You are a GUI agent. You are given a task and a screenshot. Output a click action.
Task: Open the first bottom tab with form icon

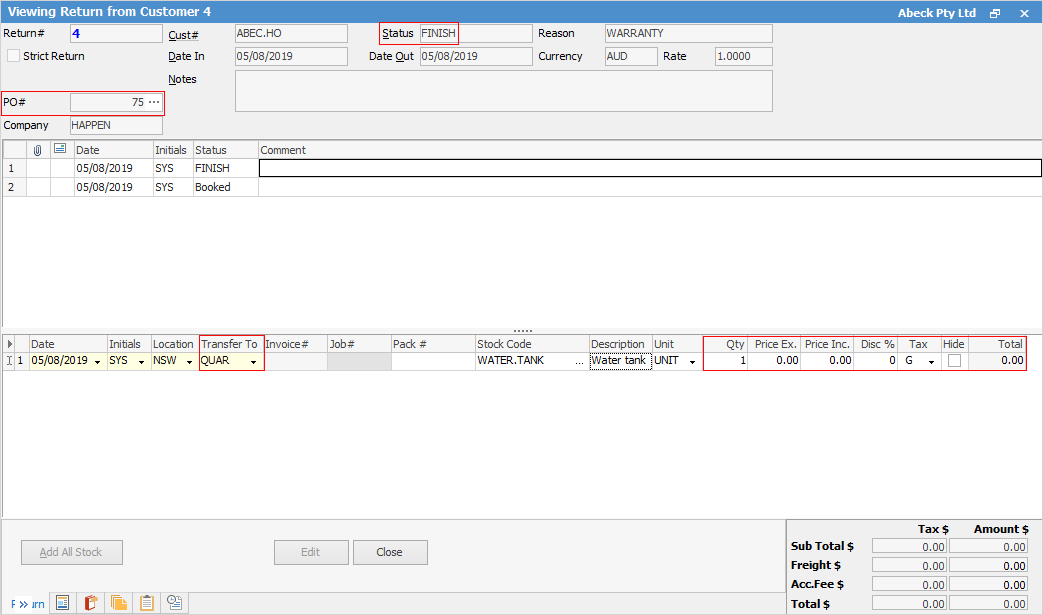tap(62, 603)
